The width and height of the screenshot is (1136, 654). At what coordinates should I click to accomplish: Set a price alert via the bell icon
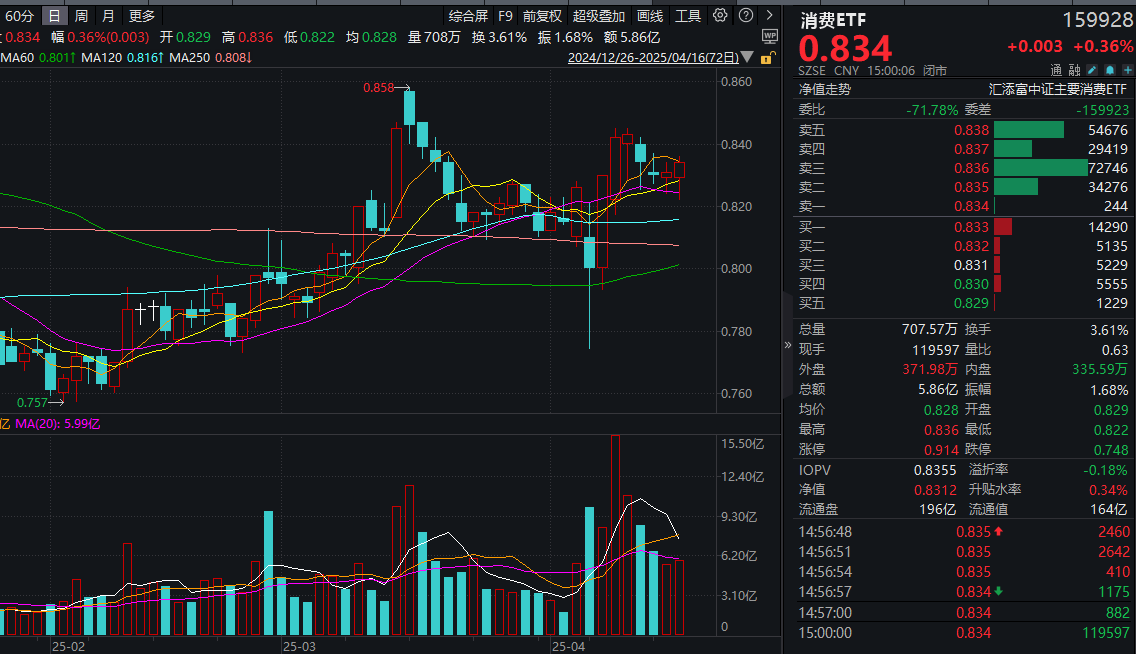click(x=1110, y=70)
